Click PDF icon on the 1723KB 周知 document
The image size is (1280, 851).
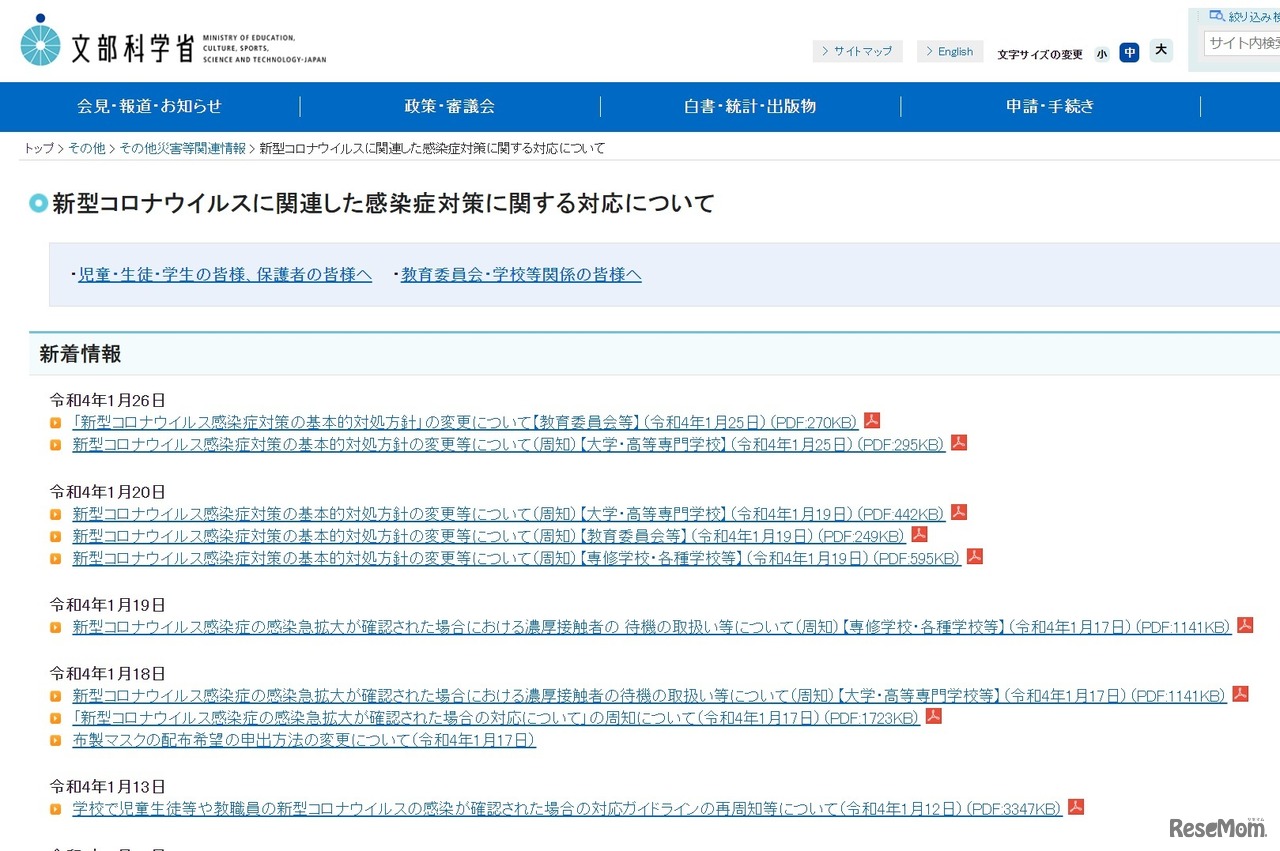[932, 717]
